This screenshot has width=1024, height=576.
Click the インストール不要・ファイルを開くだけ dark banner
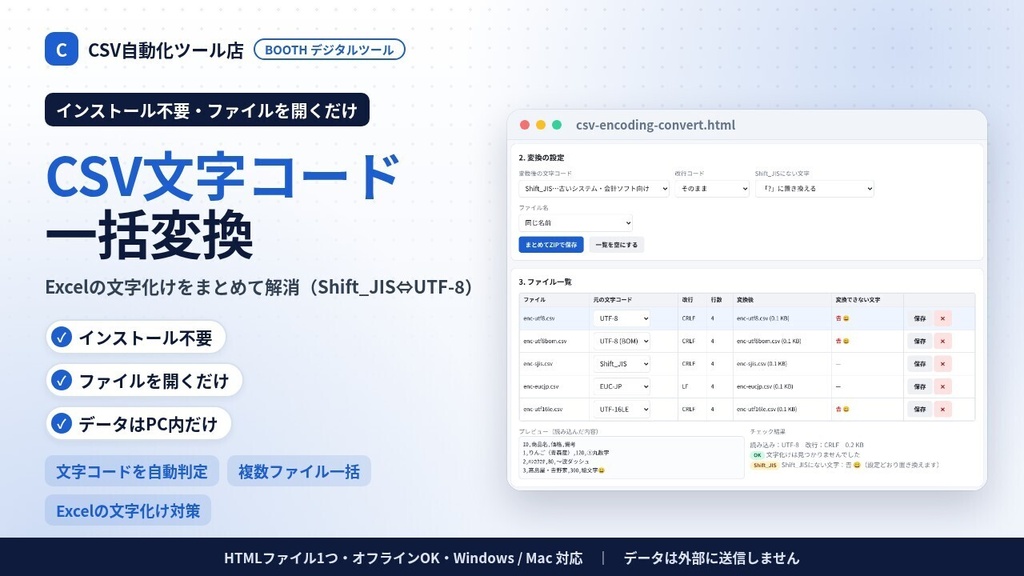pyautogui.click(x=207, y=110)
